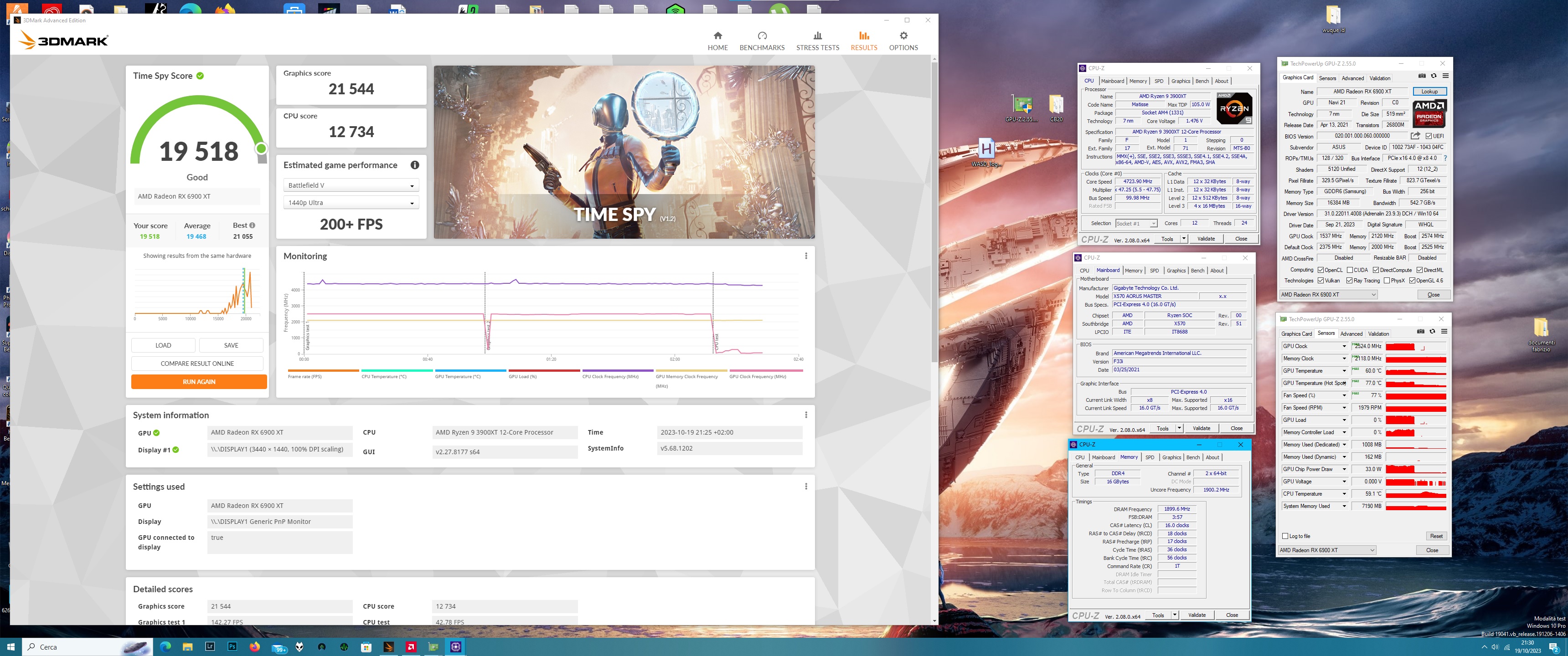Open SPD tab in the CPU-Z Mainboard window
The image size is (1568, 656).
pos(1154,270)
